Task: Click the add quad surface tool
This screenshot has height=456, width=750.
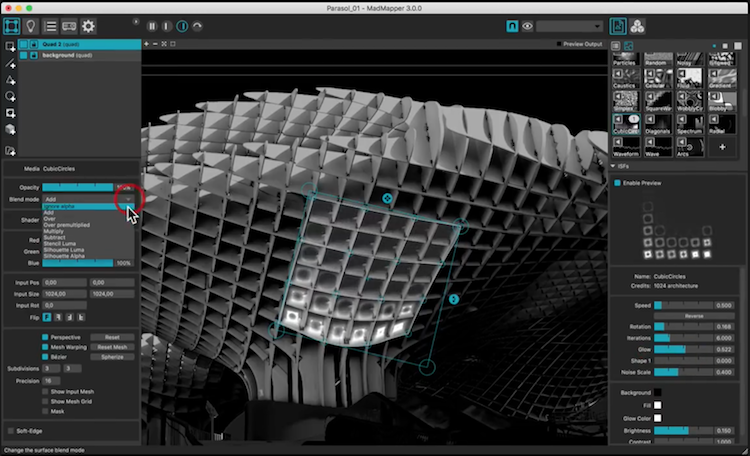Action: tap(10, 46)
